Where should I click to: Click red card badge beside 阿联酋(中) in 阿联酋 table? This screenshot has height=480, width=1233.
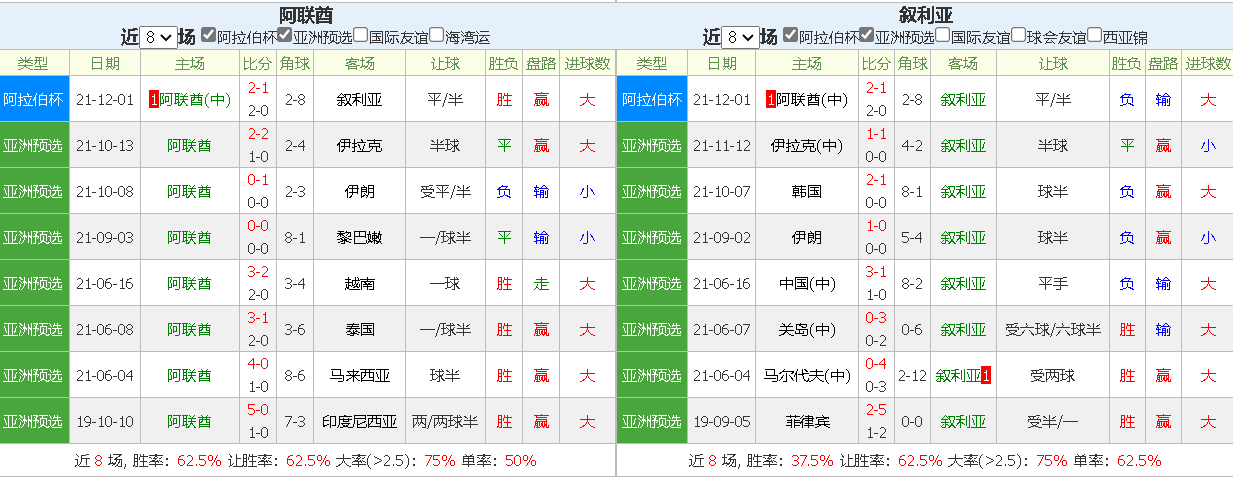(x=153, y=100)
